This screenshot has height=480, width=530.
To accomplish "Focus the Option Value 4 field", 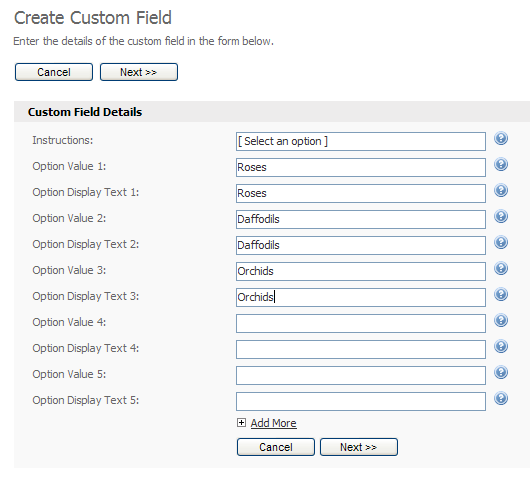I will click(x=361, y=323).
